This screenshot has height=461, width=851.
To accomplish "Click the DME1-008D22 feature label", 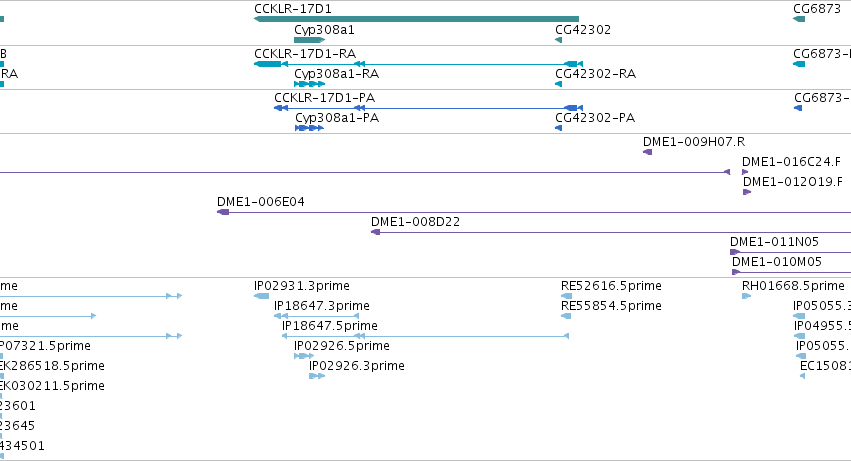I will (x=415, y=222).
